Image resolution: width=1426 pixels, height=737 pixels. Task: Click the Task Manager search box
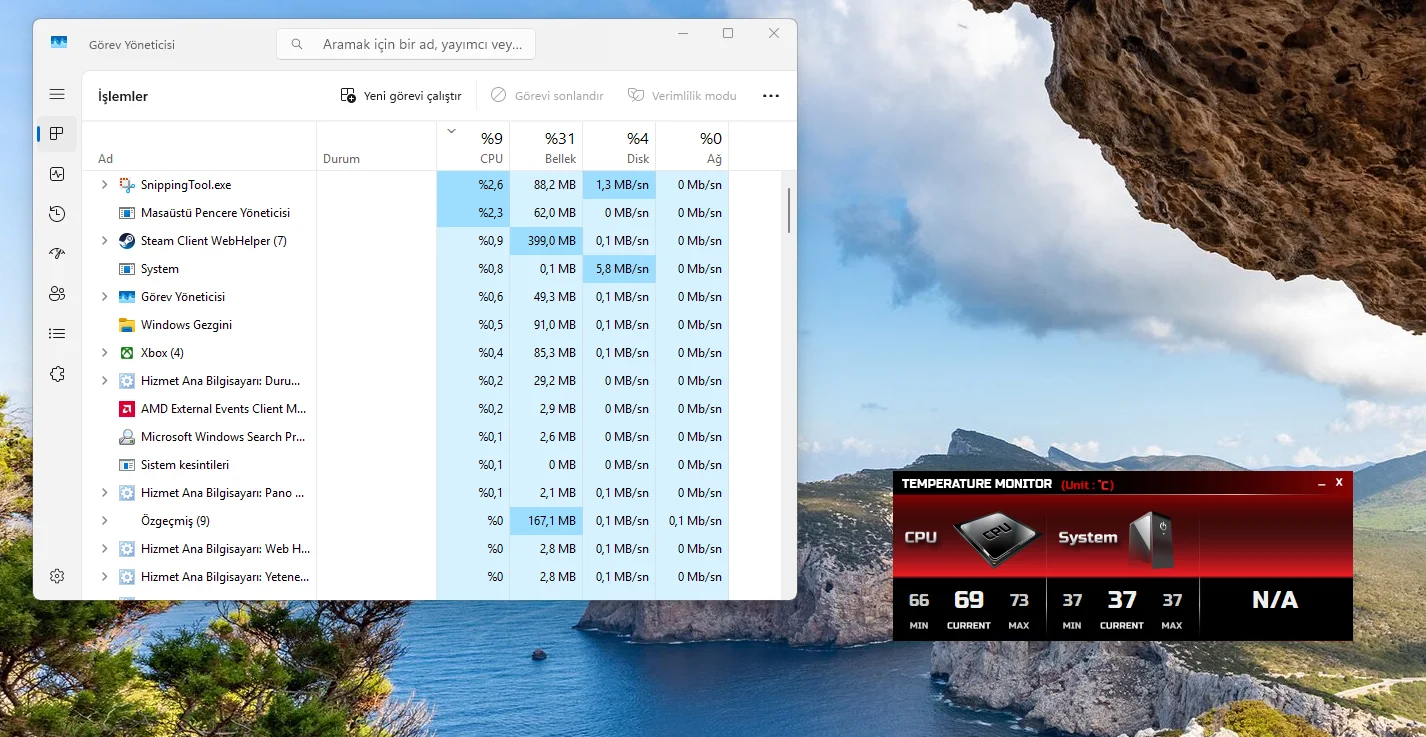pyautogui.click(x=406, y=45)
